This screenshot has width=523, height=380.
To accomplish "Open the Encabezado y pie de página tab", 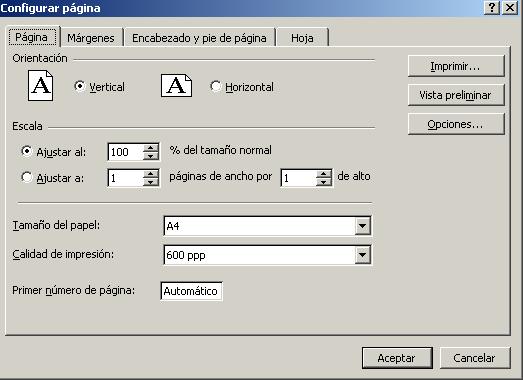I will (x=199, y=38).
